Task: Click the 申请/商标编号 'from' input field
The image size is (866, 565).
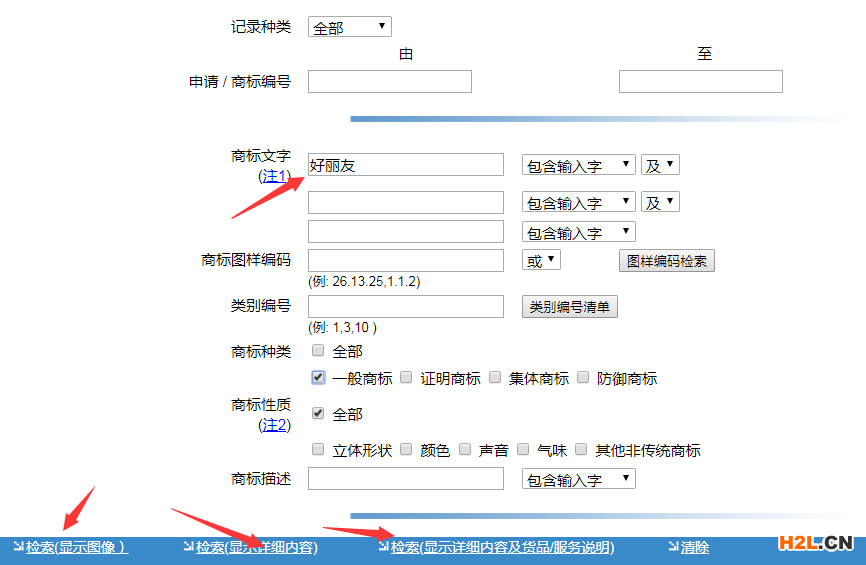Action: point(389,82)
